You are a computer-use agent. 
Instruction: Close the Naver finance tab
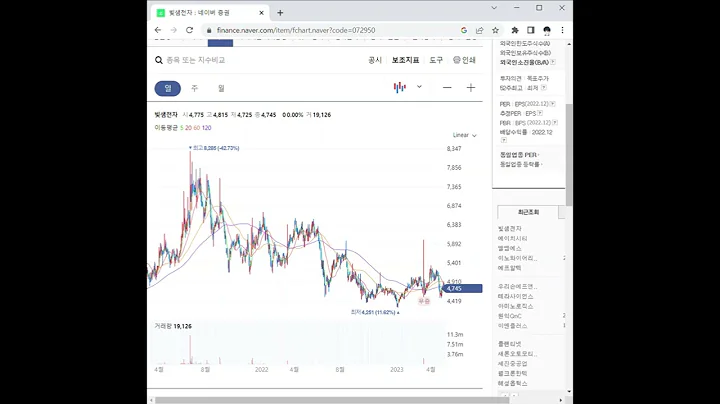coord(261,13)
